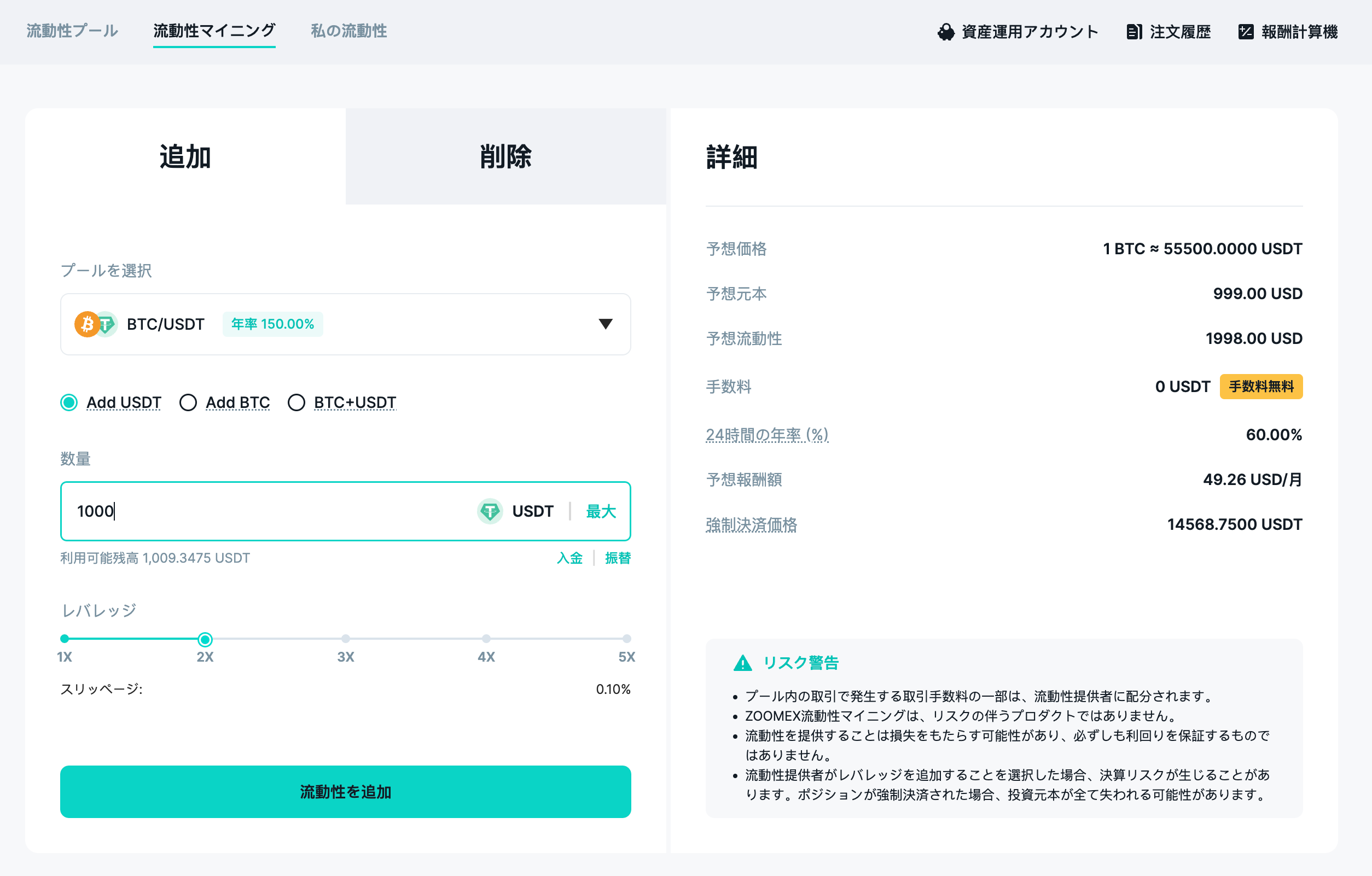Open the 報酬計算機 calculator icon

[x=1246, y=32]
